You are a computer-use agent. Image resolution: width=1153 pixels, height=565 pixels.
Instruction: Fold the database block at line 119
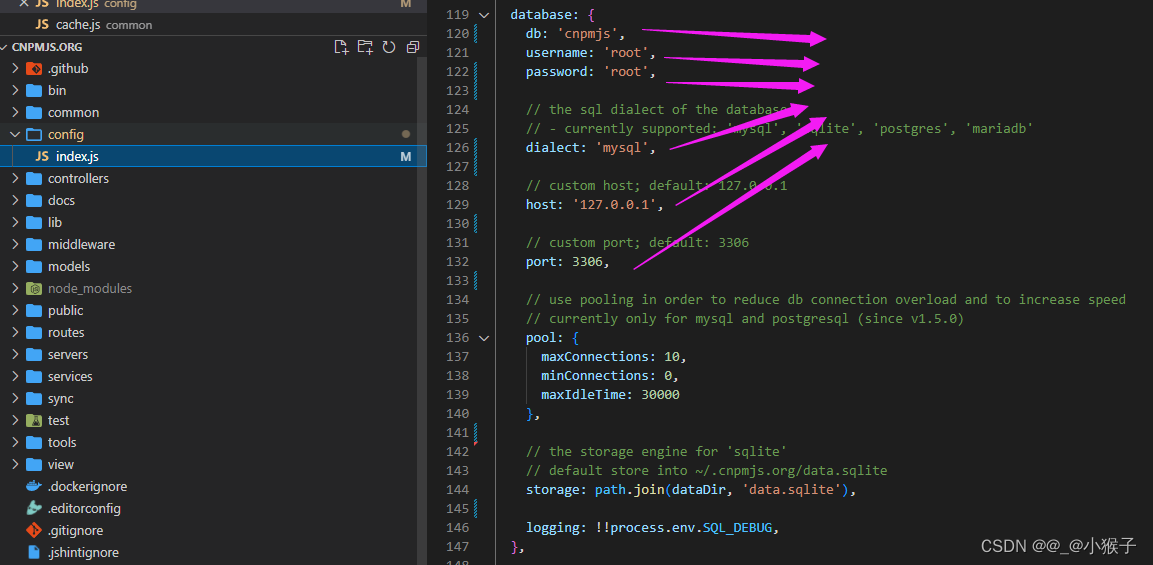point(484,14)
